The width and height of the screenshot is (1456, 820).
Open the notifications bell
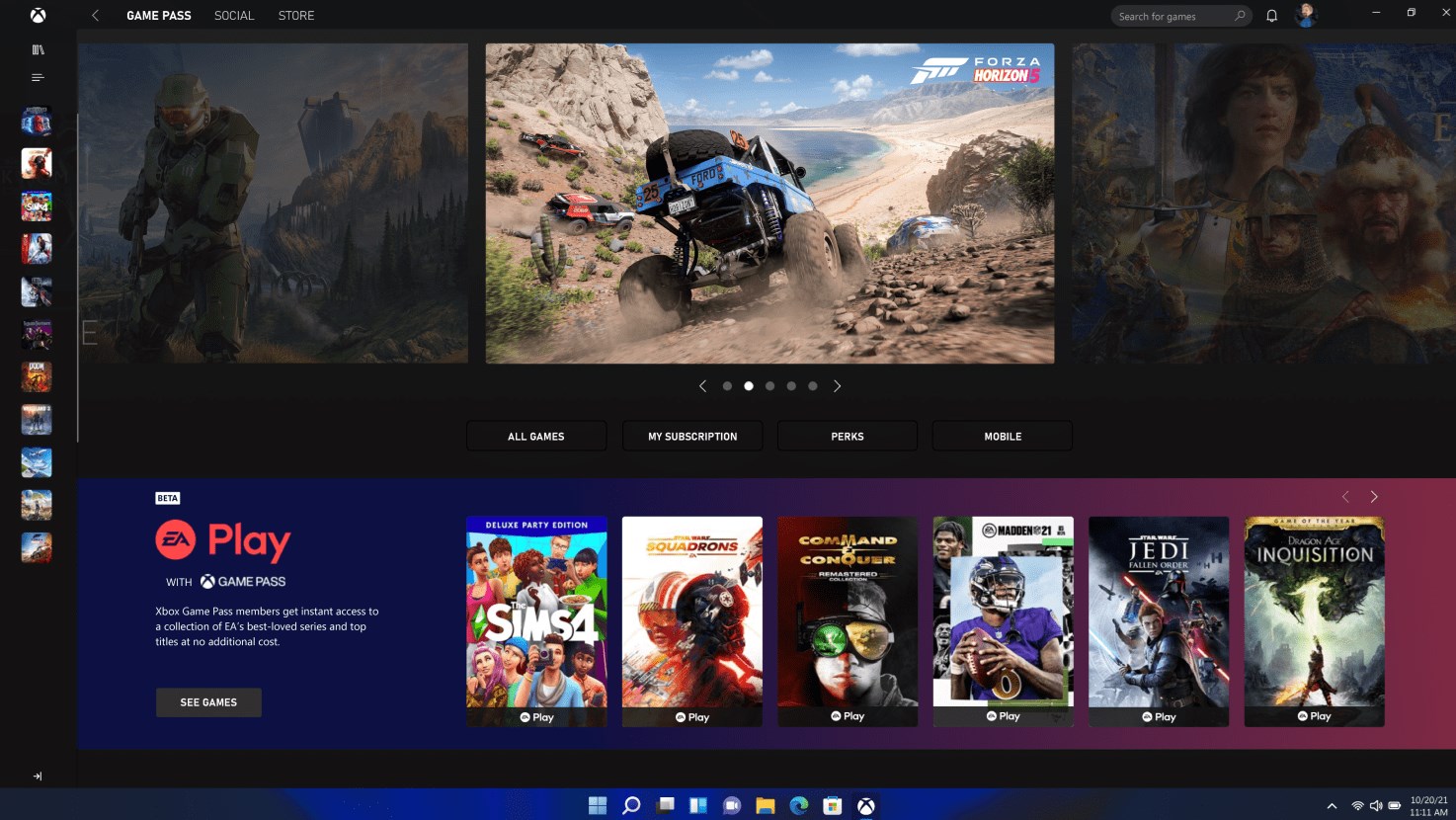click(1272, 16)
